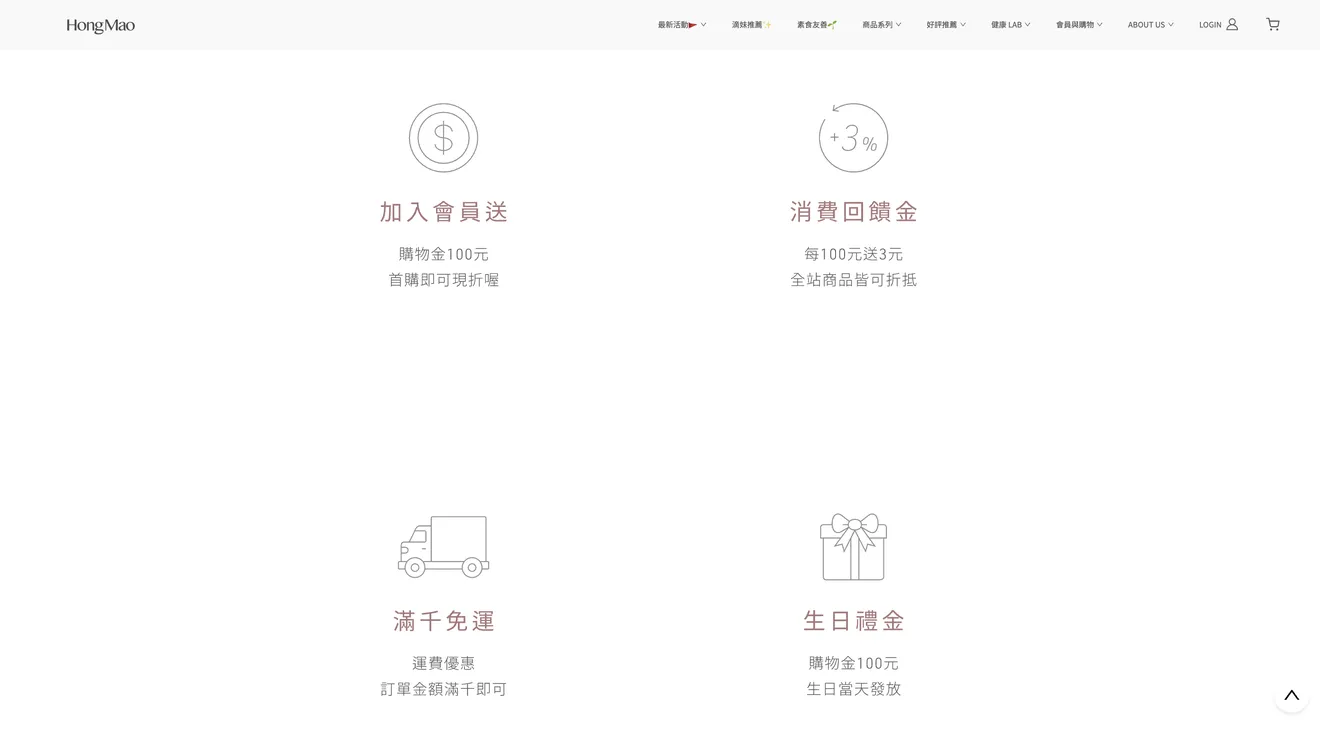This screenshot has height=732, width=1320.
Task: Click the text 全站商品皆可折抵
Action: click(853, 280)
